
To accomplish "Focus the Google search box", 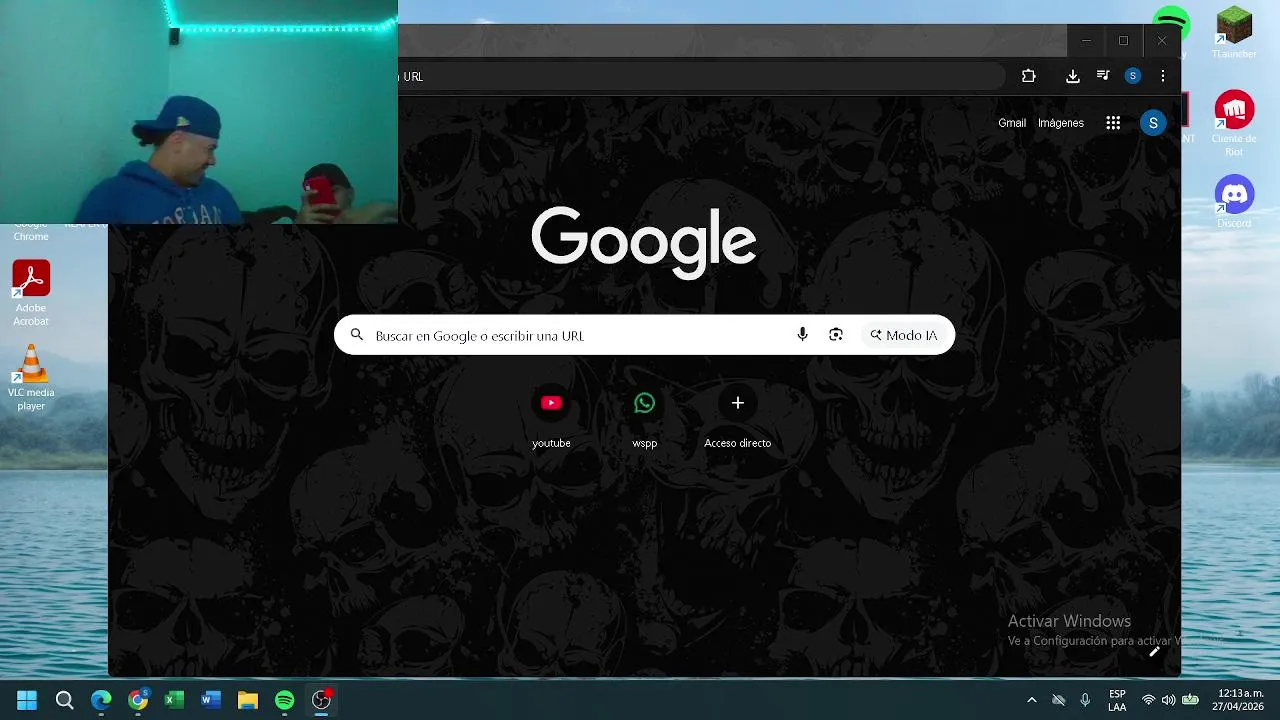I will [644, 335].
